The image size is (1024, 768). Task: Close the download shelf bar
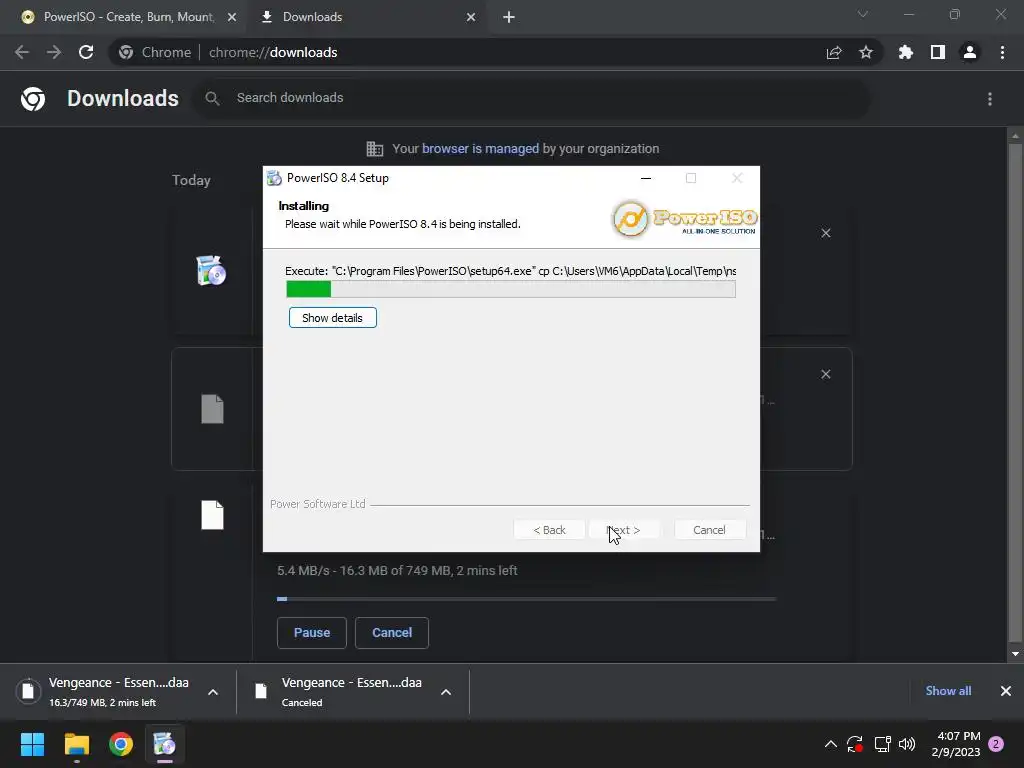click(x=1006, y=691)
